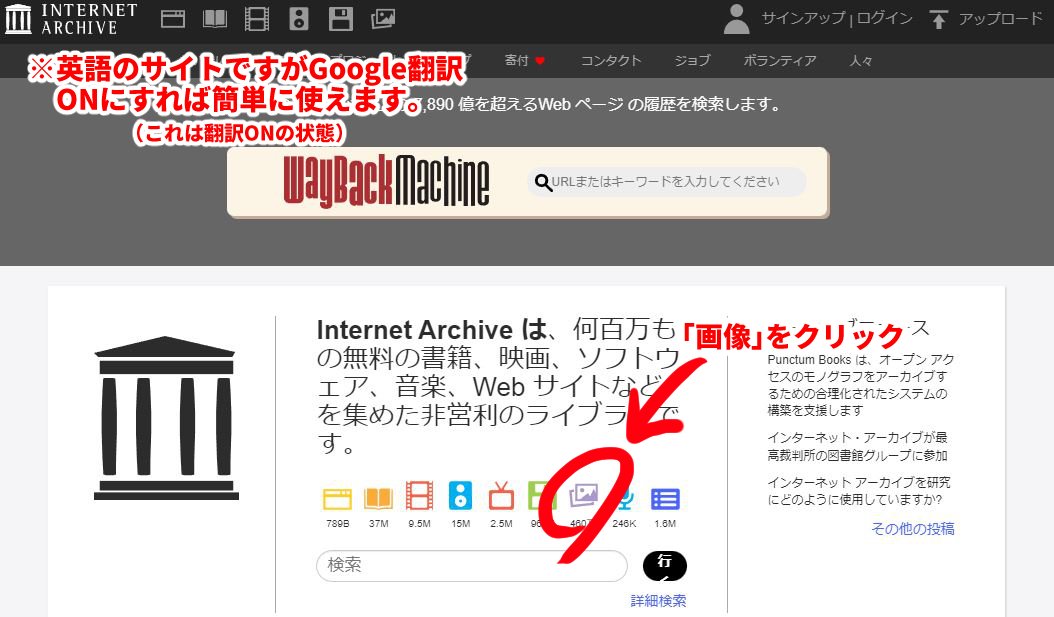Screen dimensions: 1054x617
Task: Click the Wayback search magnifier icon
Action: click(x=543, y=182)
